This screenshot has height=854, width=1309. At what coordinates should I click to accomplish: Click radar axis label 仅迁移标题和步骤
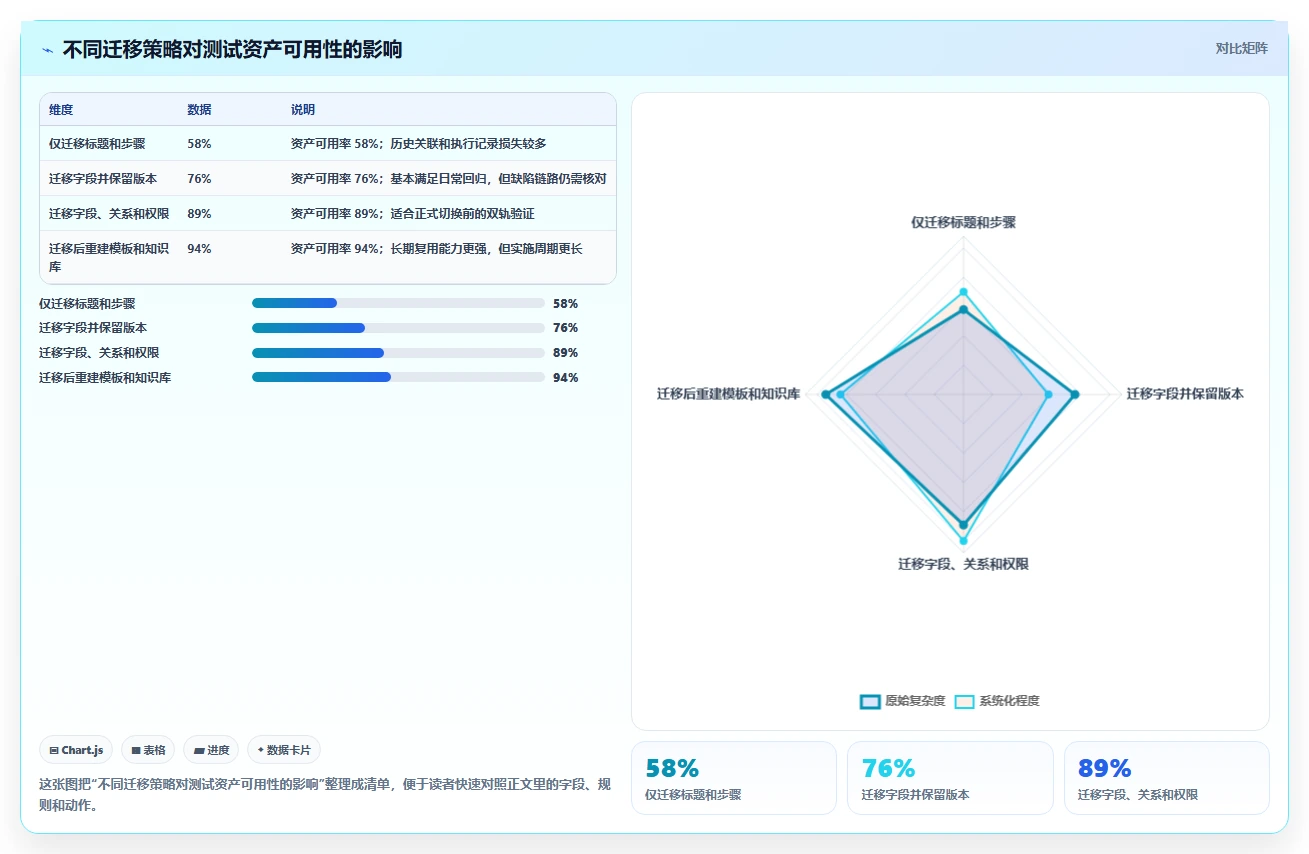pos(963,222)
